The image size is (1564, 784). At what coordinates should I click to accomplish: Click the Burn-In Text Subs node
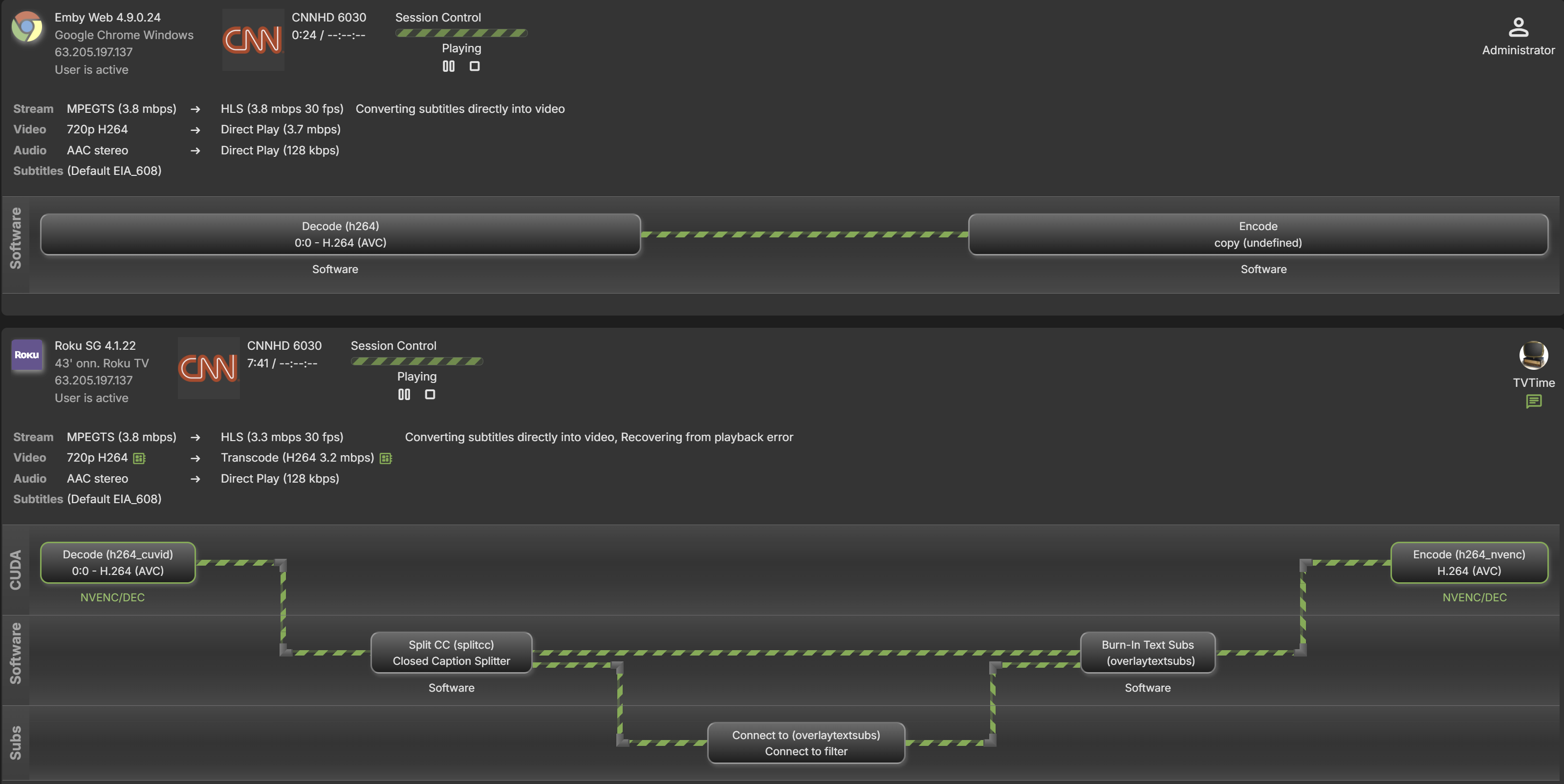pyautogui.click(x=1147, y=652)
